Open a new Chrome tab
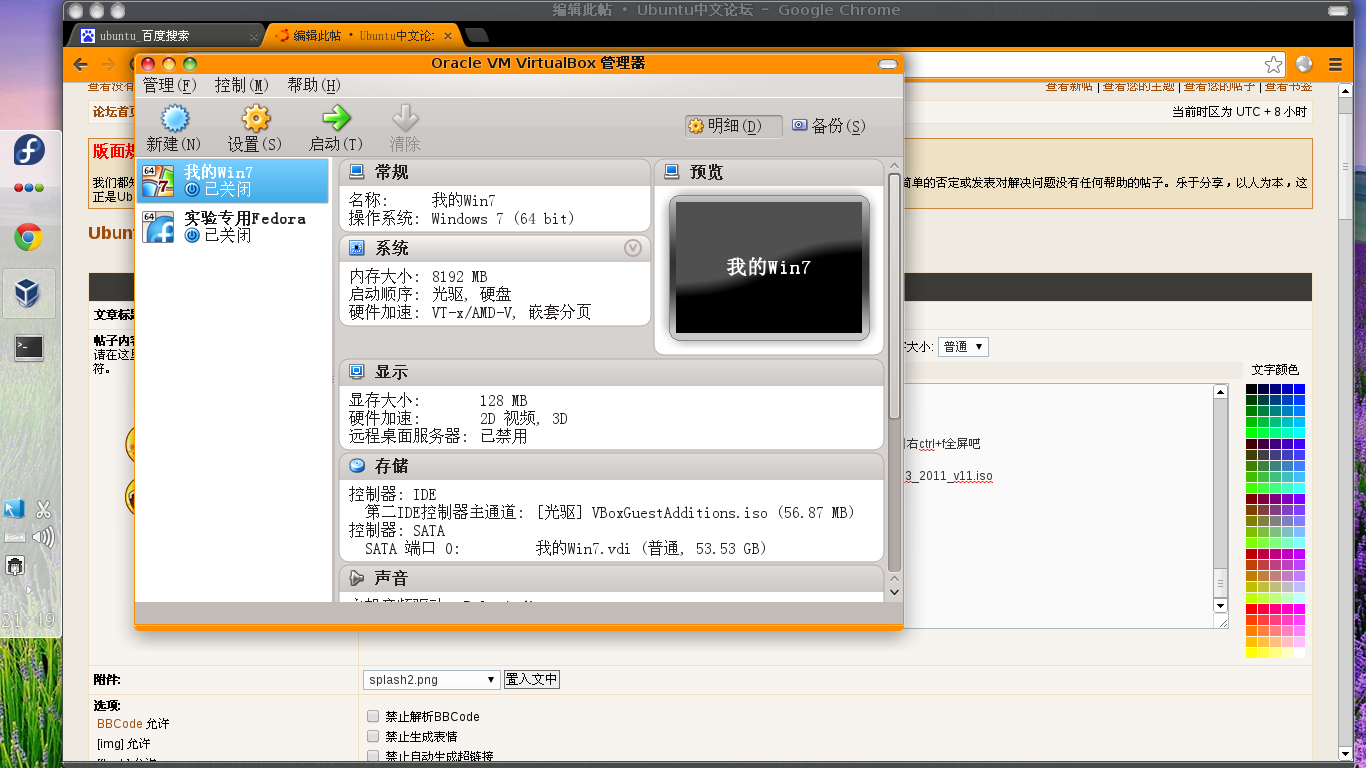 pos(477,36)
